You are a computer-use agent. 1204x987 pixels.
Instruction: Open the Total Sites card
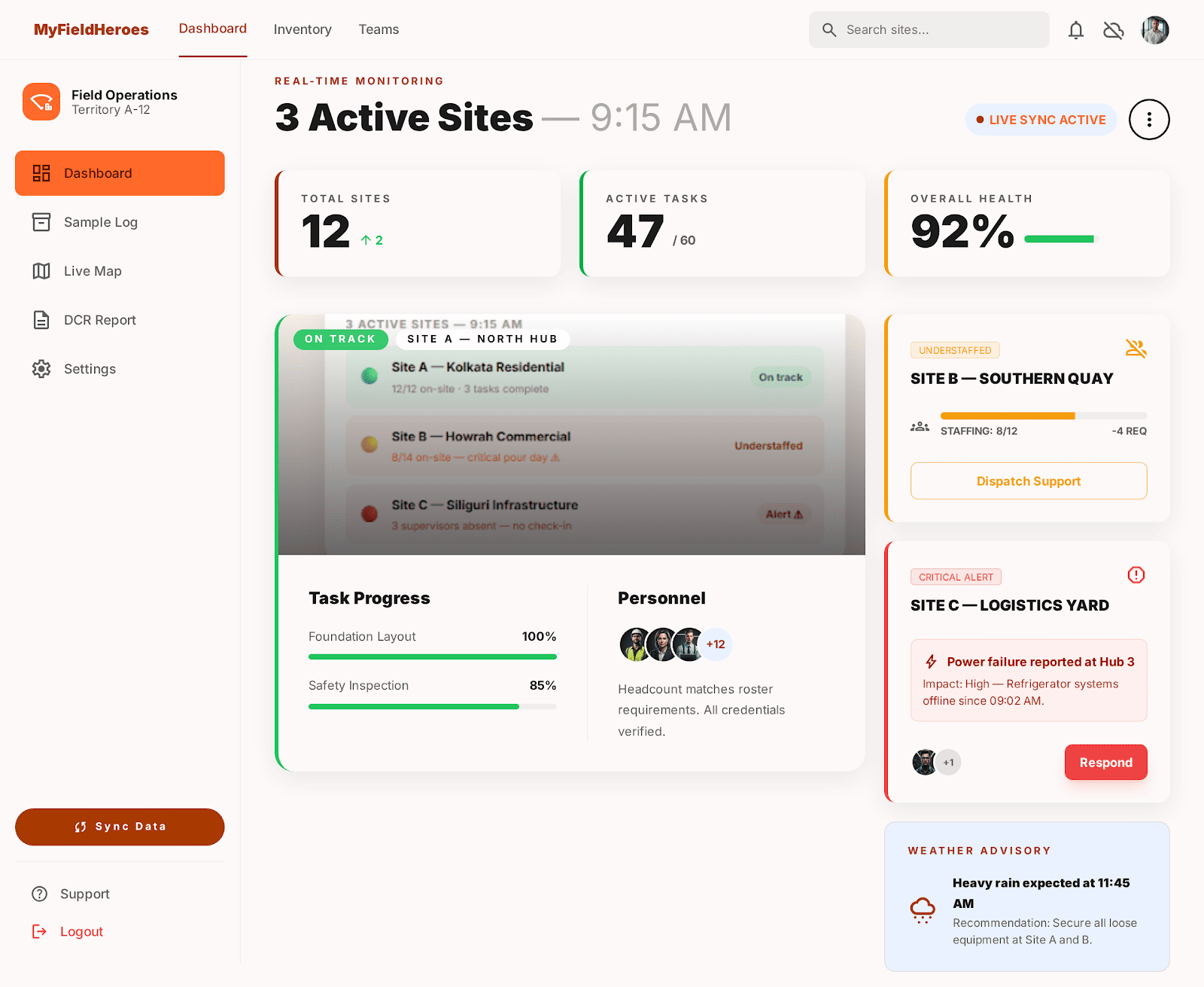click(418, 224)
